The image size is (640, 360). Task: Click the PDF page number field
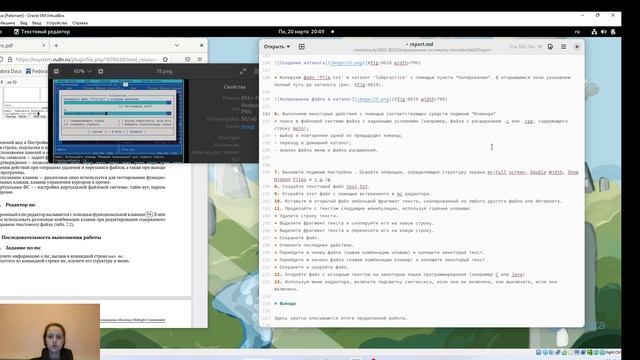pyautogui.click(x=2, y=82)
